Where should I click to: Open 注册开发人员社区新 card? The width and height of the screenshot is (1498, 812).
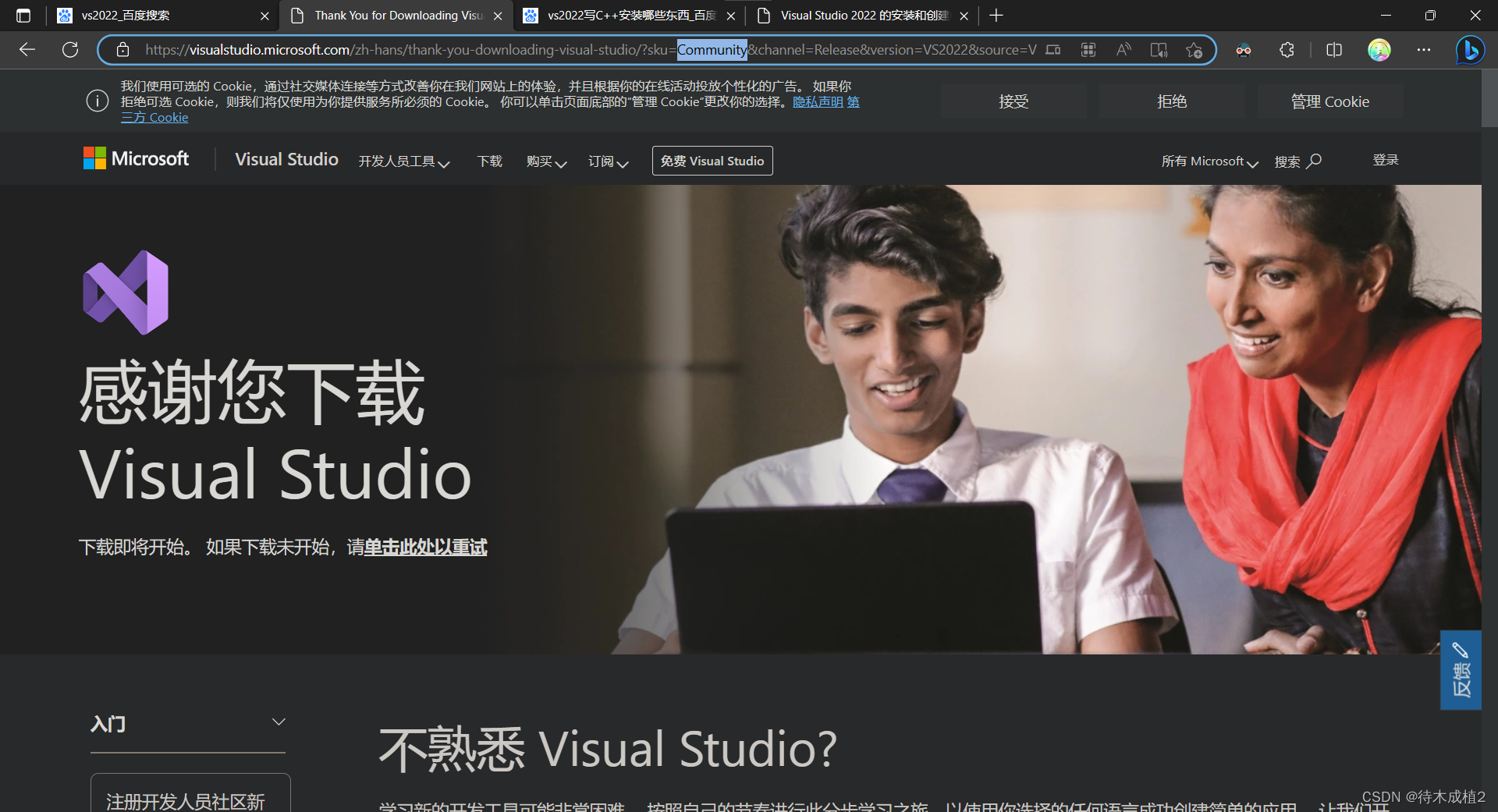(190, 792)
